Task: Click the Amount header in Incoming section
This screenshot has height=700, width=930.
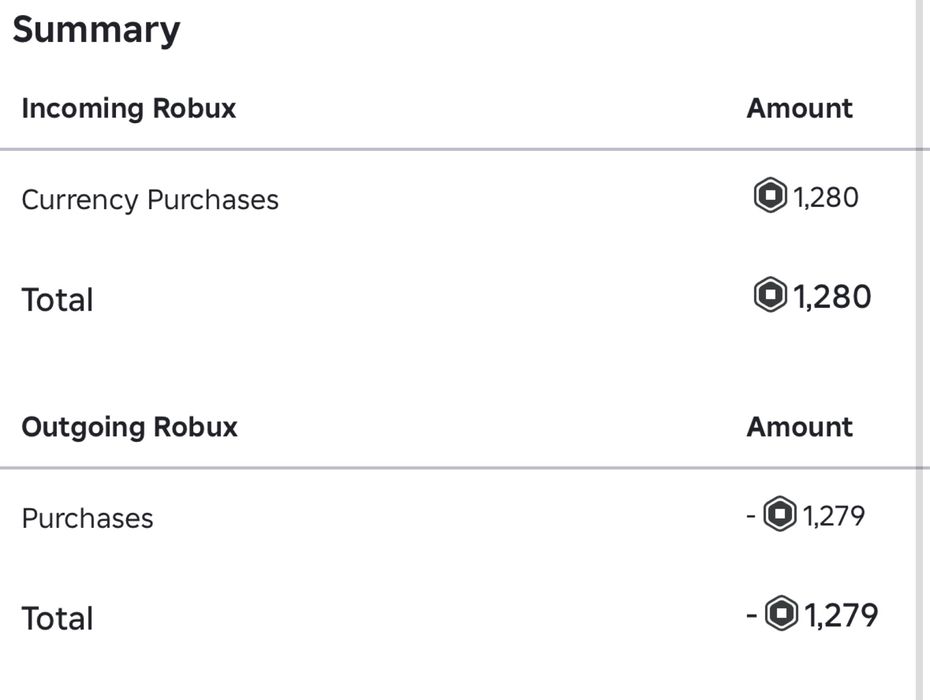Action: point(799,108)
